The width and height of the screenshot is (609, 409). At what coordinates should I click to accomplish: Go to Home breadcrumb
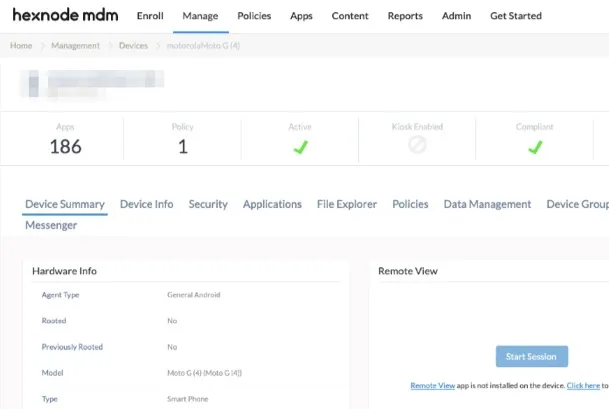pos(21,45)
